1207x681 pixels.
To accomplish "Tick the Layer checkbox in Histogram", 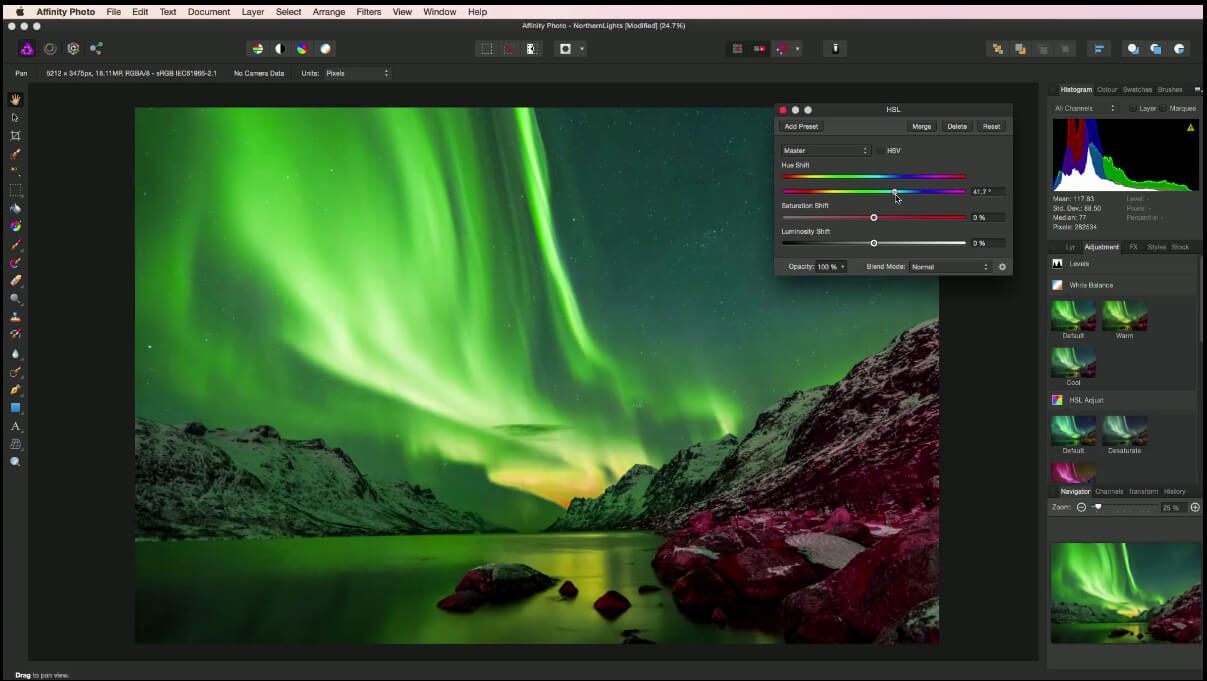I will [1132, 108].
